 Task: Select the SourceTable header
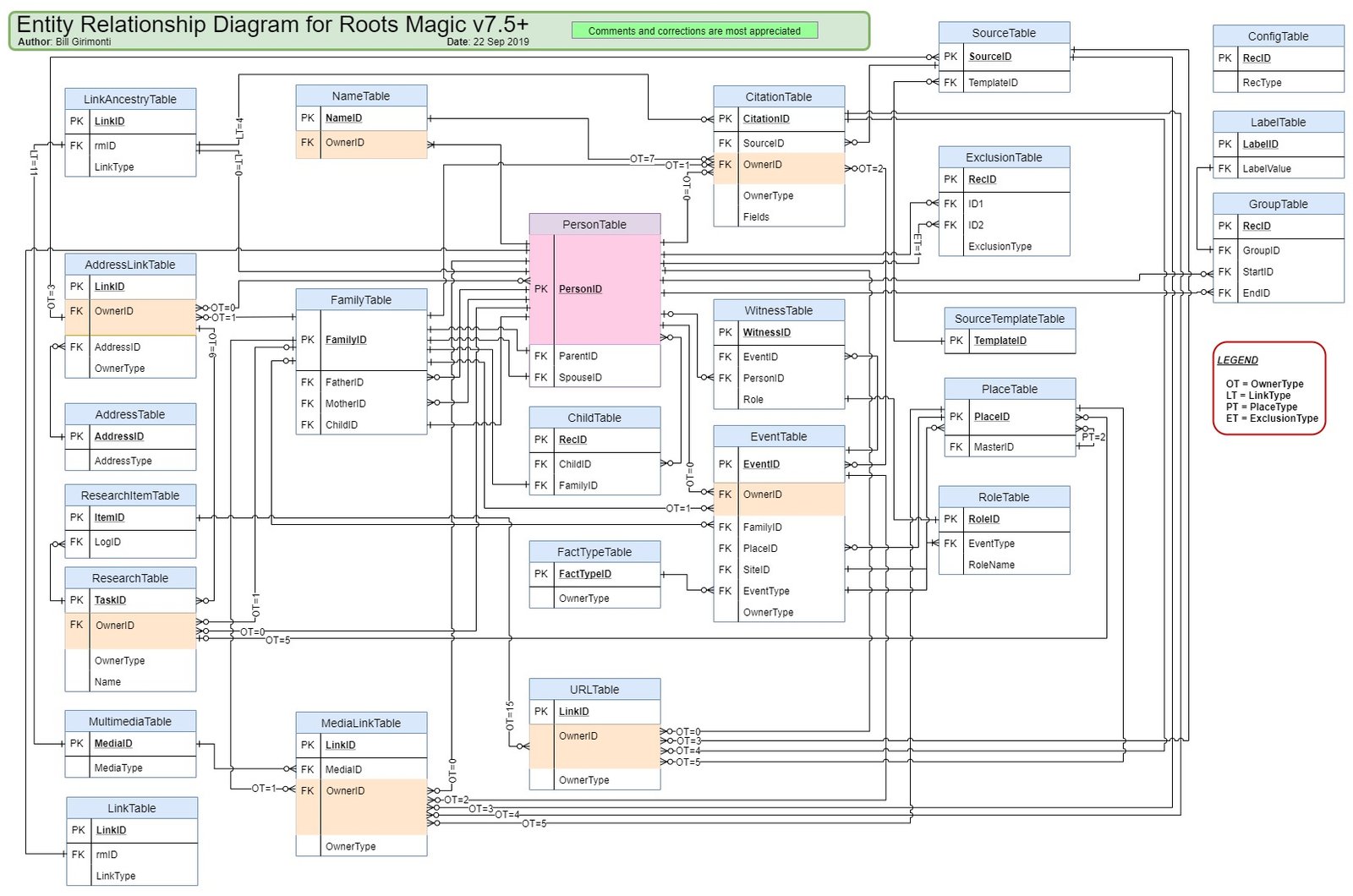pyautogui.click(x=1004, y=33)
